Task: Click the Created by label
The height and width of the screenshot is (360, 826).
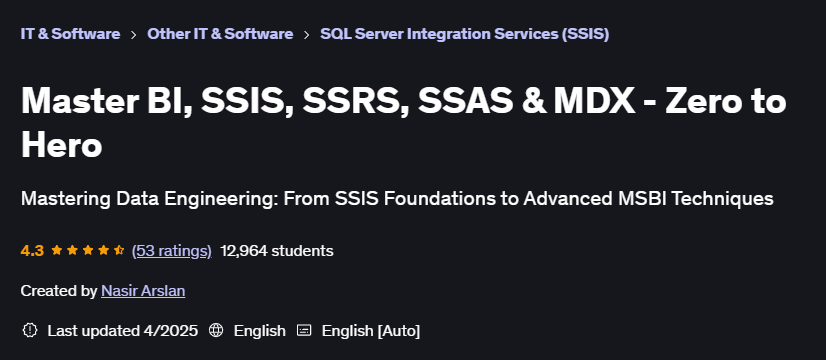Action: [x=59, y=291]
